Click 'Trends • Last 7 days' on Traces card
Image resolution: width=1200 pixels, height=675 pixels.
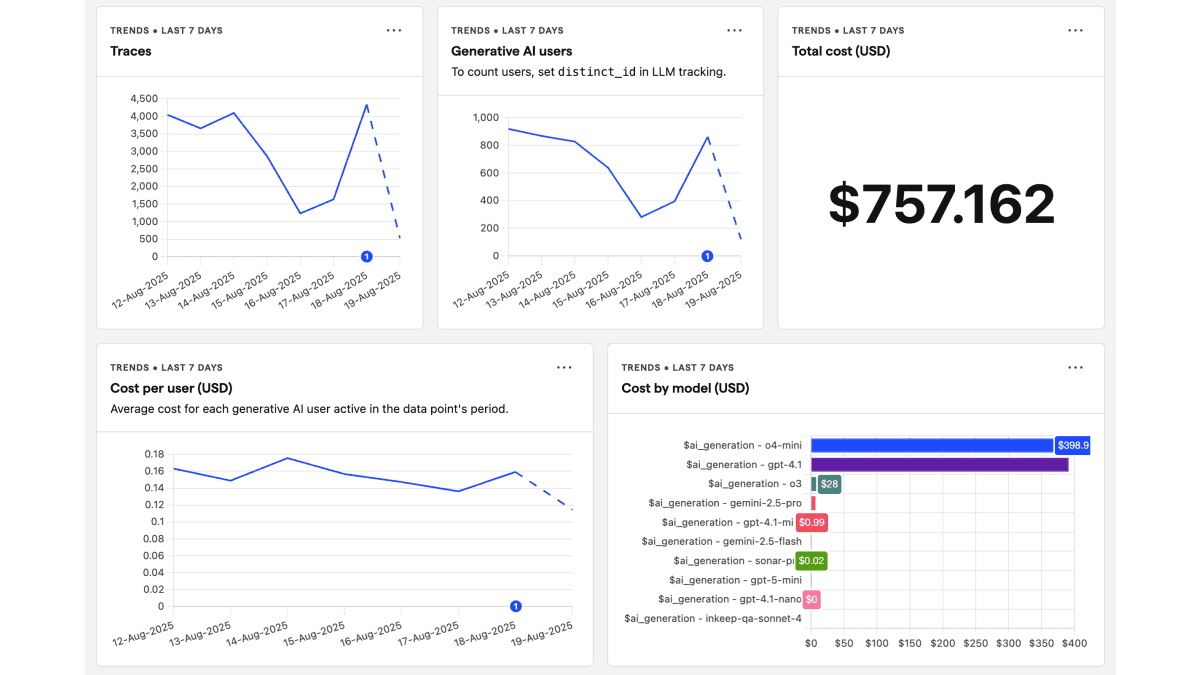point(166,31)
